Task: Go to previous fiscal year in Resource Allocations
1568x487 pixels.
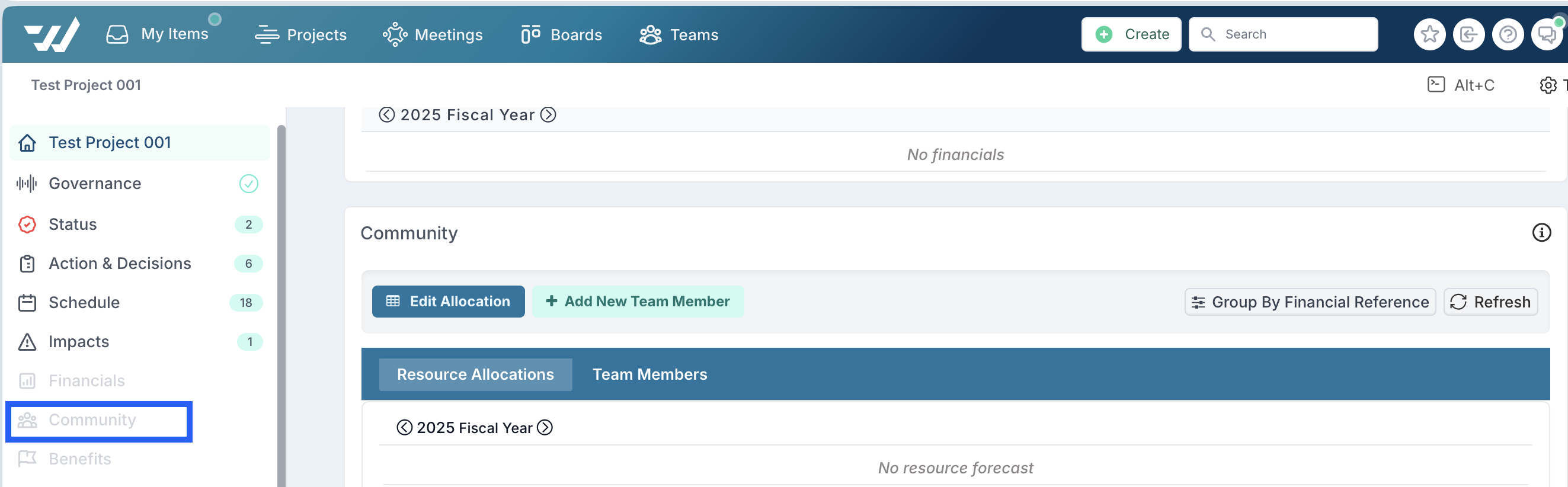Action: pos(404,427)
